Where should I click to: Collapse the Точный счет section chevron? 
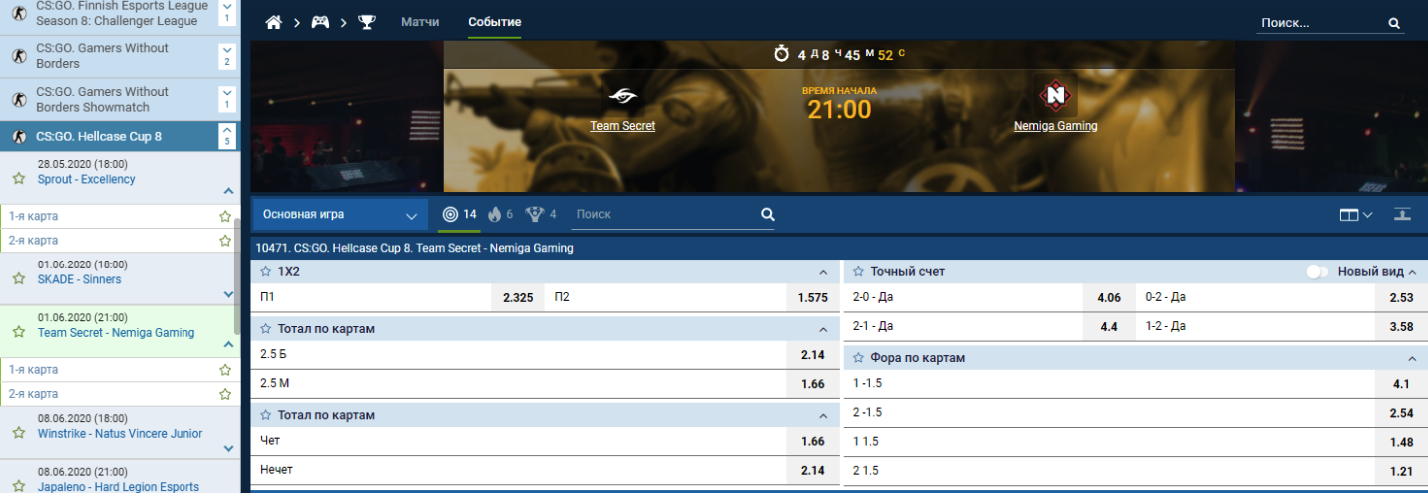coord(1413,272)
